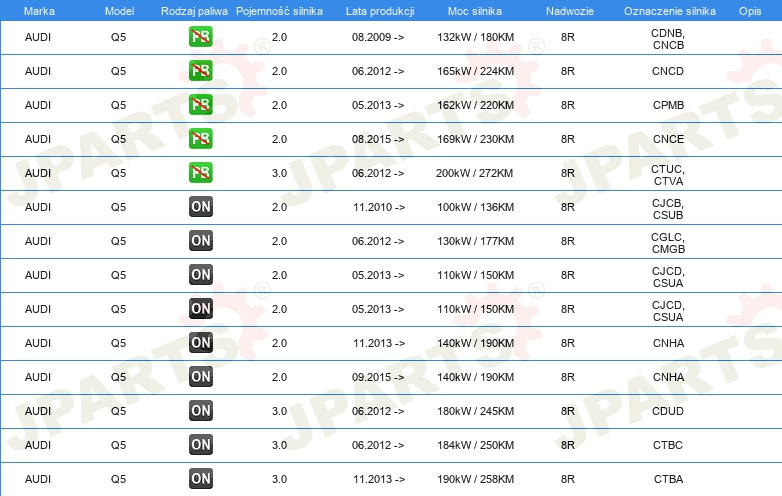The height and width of the screenshot is (496, 782).
Task: Select the CGLC, CMGB engine code cell
Action: coord(668,243)
